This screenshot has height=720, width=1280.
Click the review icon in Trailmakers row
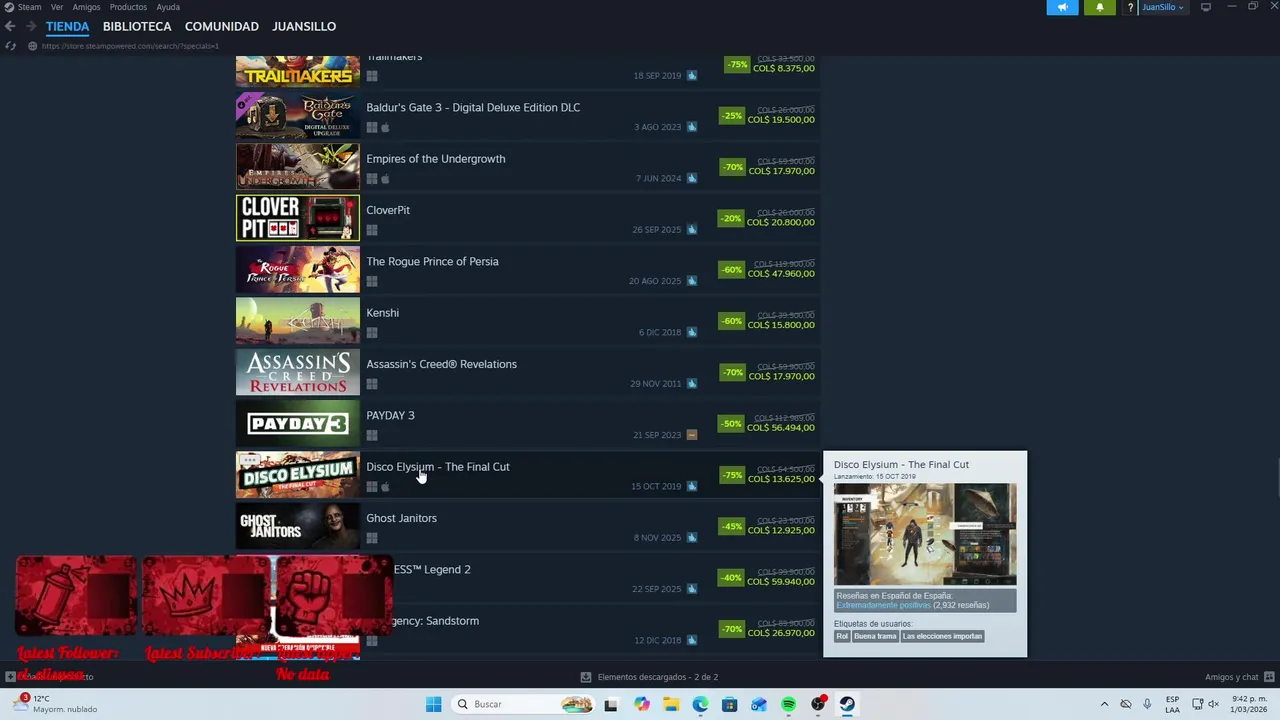(x=691, y=76)
